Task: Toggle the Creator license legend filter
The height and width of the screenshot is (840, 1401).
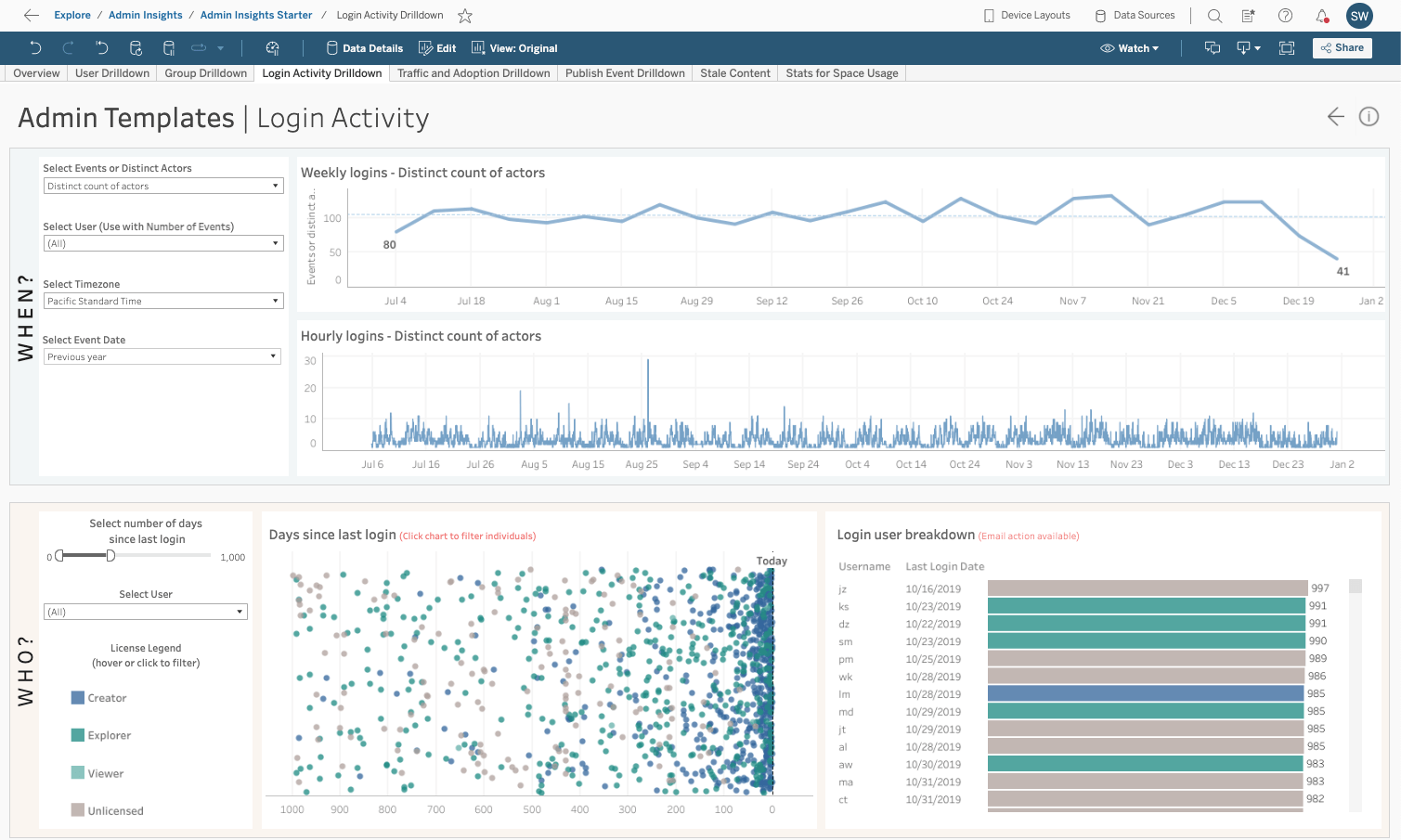Action: click(x=78, y=698)
